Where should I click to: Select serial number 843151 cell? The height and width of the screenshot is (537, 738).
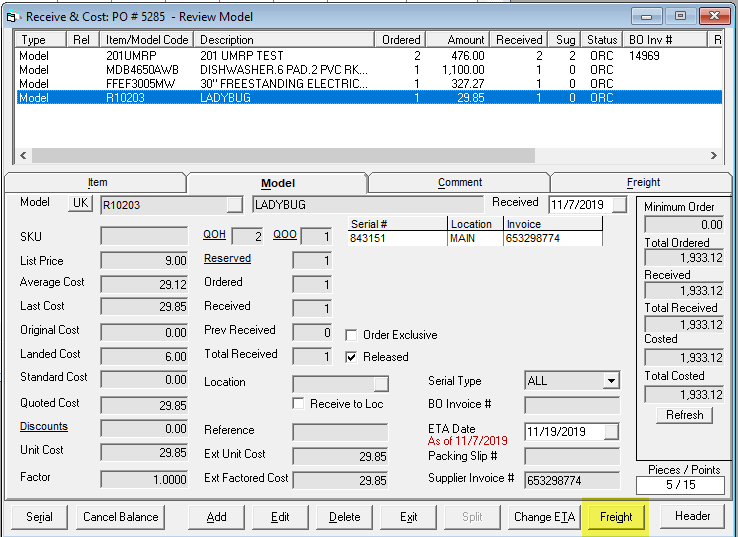tap(397, 238)
